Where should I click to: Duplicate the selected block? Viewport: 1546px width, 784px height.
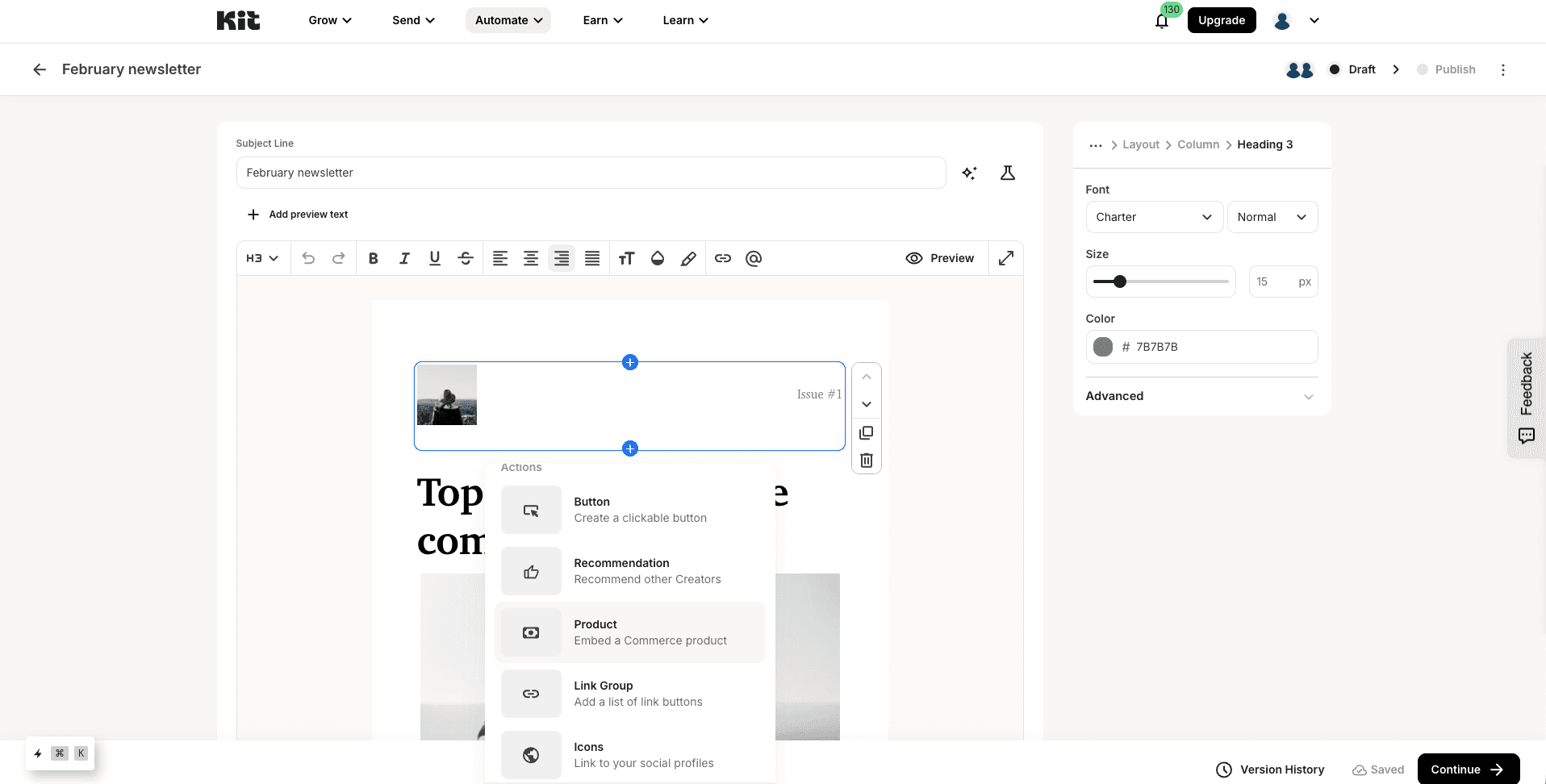[x=867, y=433]
